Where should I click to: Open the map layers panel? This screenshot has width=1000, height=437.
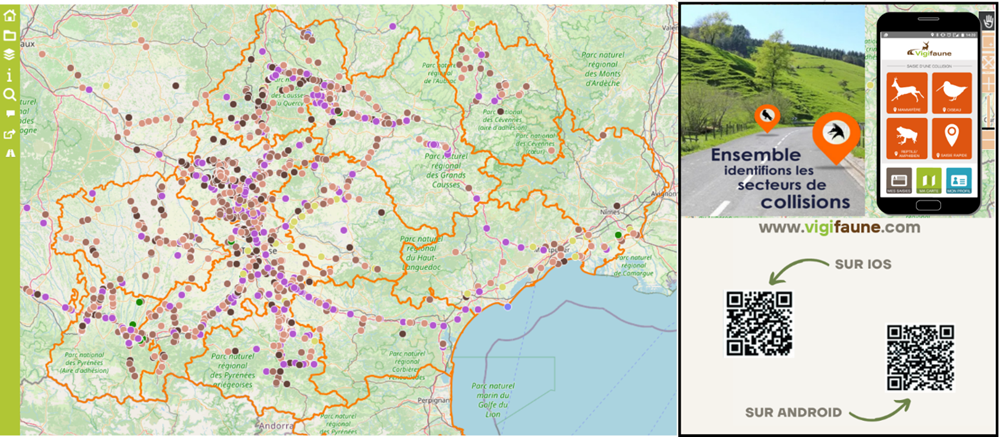[9, 54]
